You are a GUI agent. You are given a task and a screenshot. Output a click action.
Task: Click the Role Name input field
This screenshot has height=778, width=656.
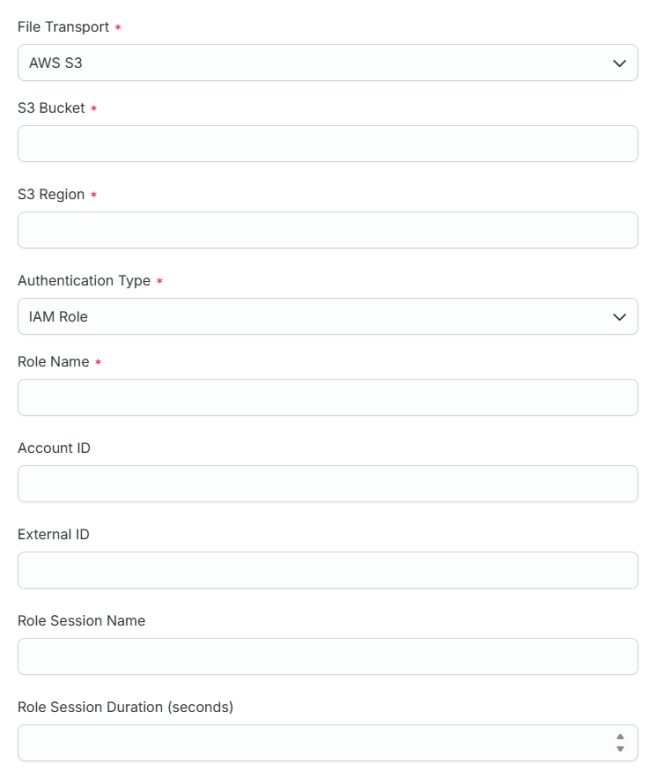328,397
